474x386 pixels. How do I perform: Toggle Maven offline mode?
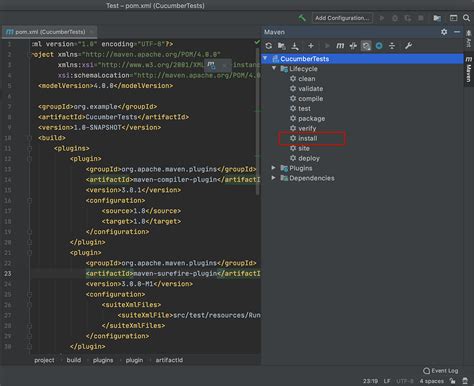(x=353, y=46)
